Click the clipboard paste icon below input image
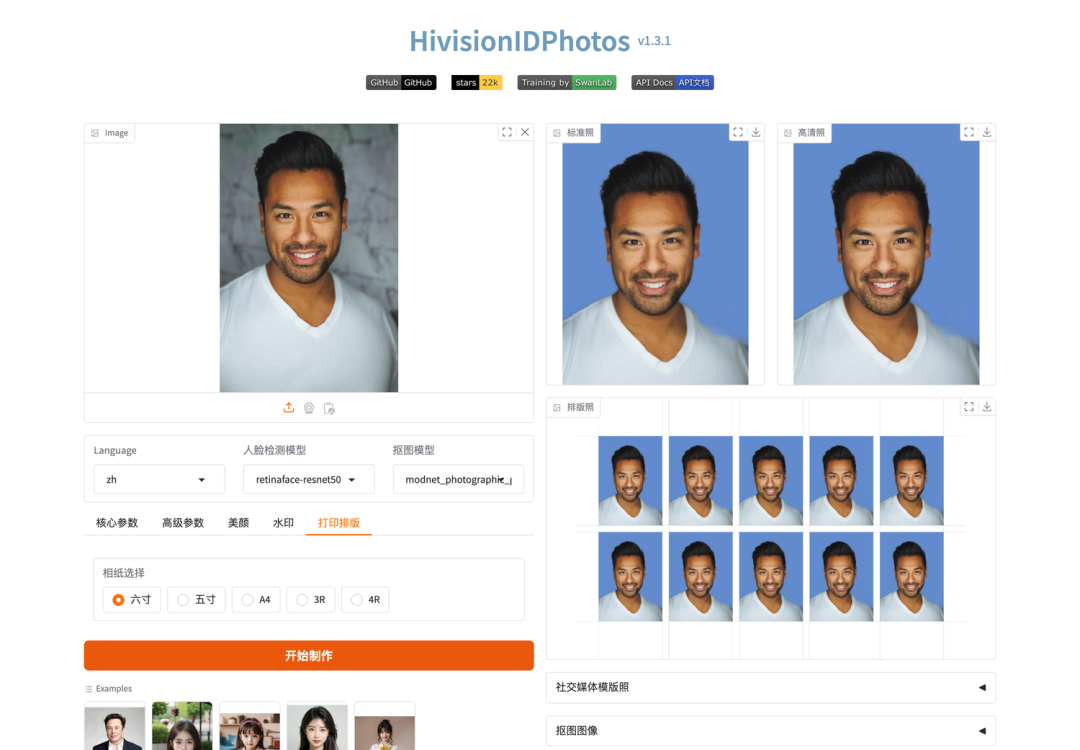1080x750 pixels. point(329,408)
